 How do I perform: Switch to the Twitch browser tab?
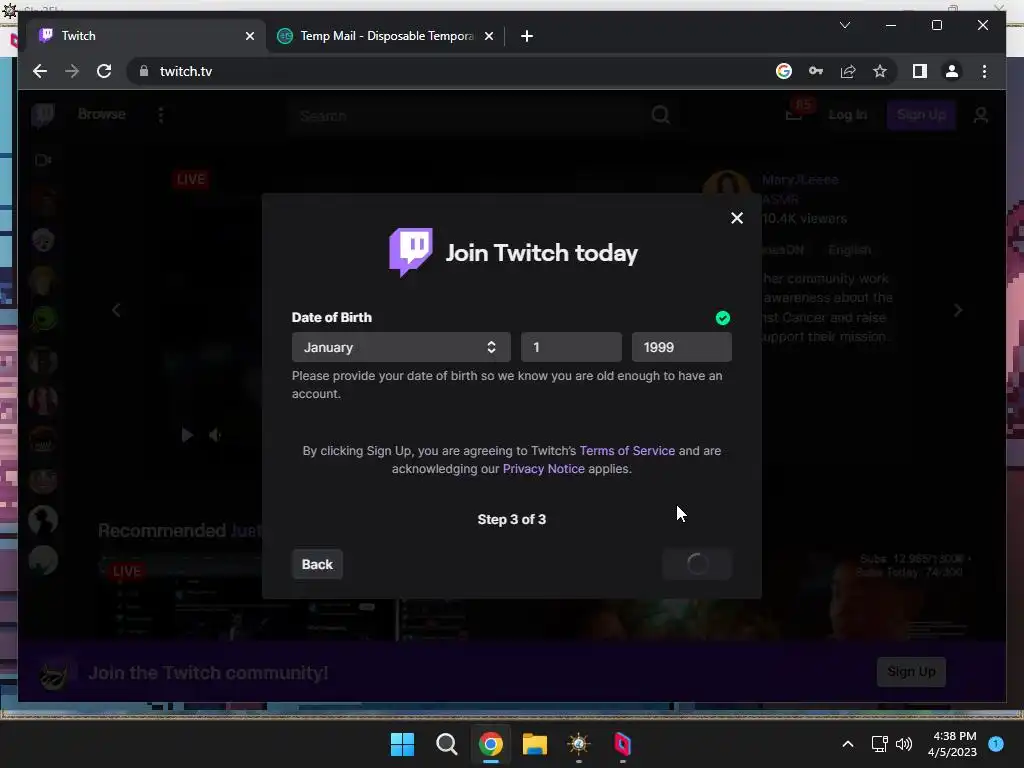coord(144,36)
